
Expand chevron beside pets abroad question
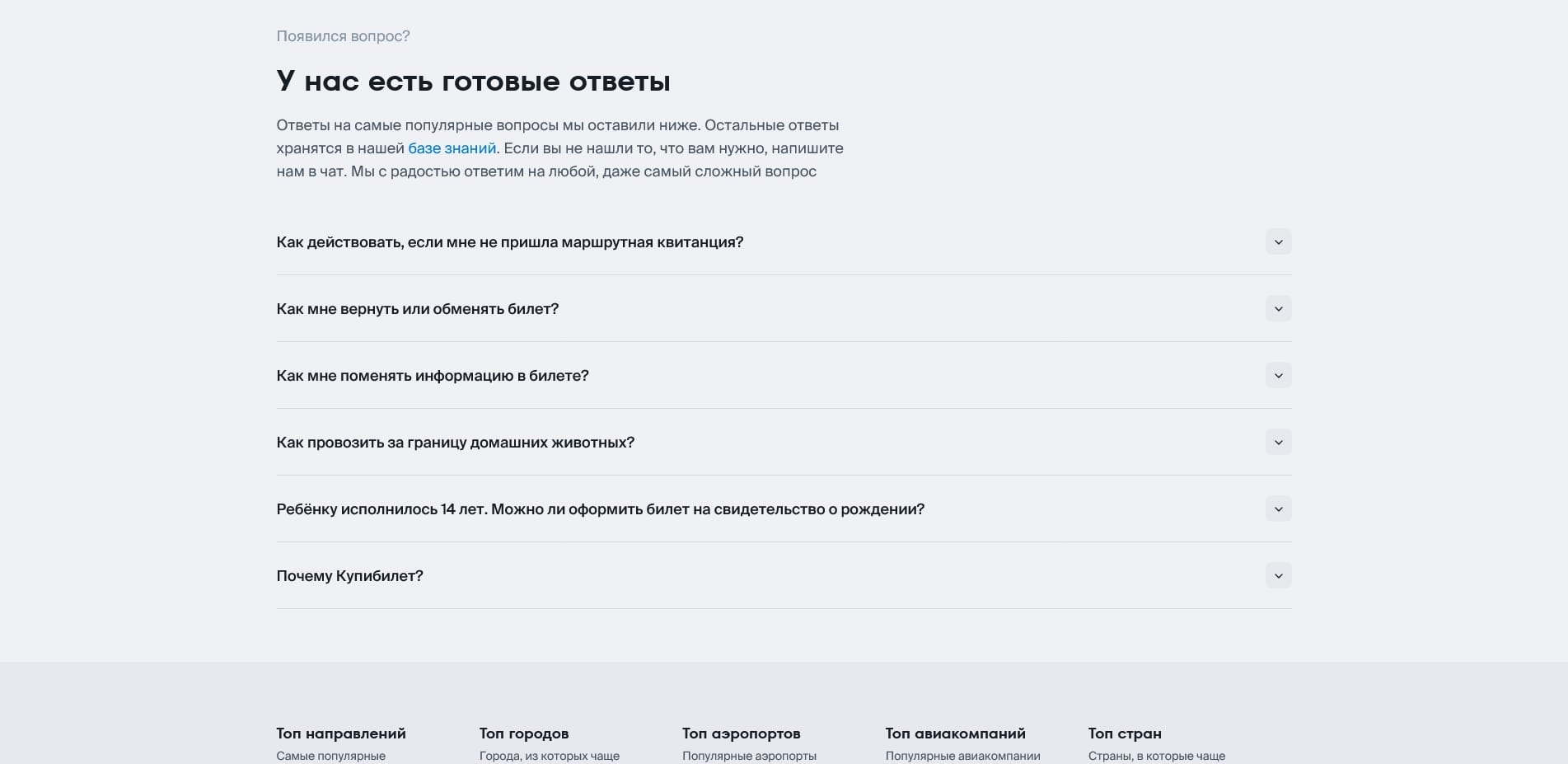[x=1278, y=443]
